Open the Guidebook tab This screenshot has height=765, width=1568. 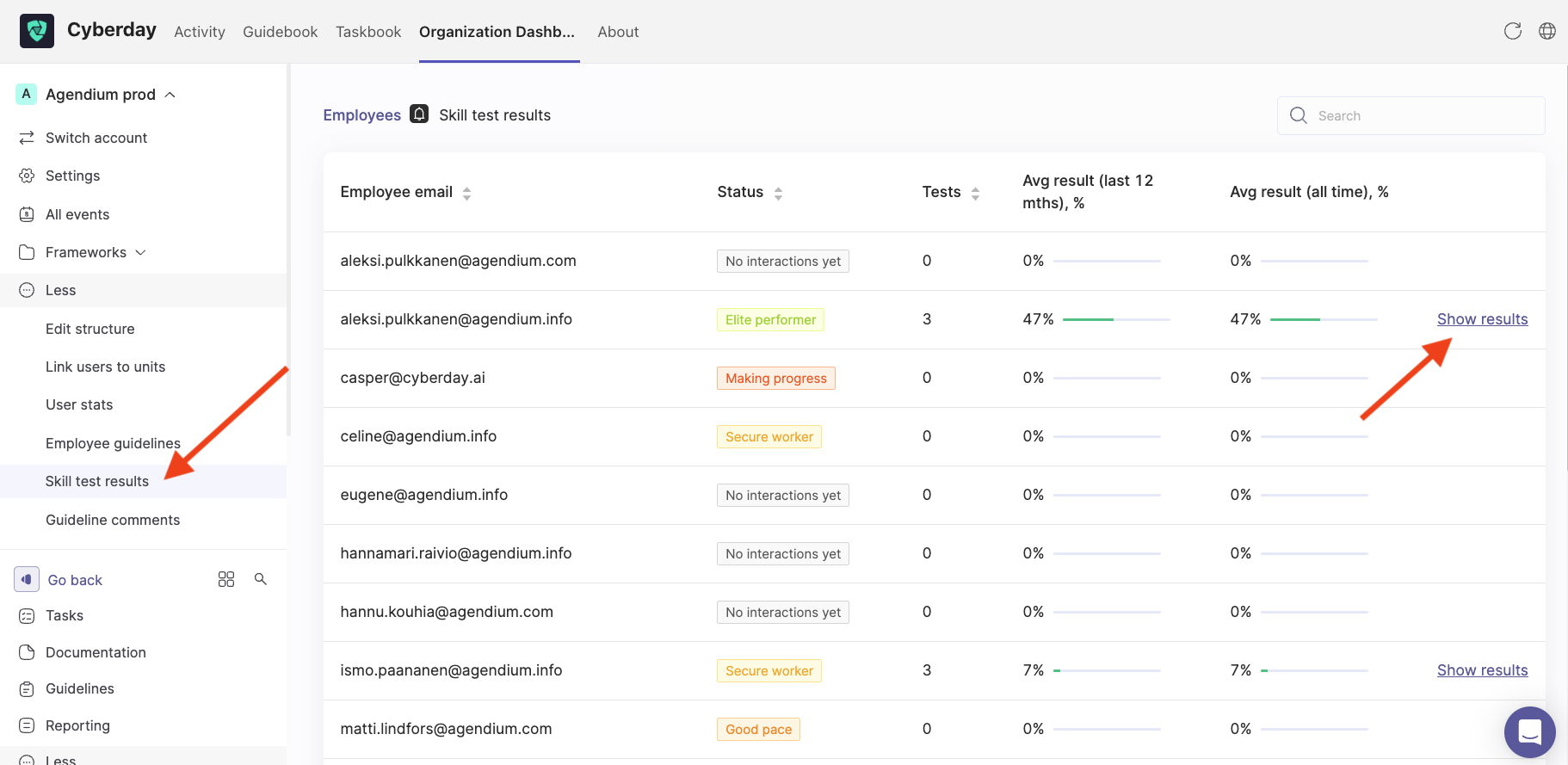281,32
